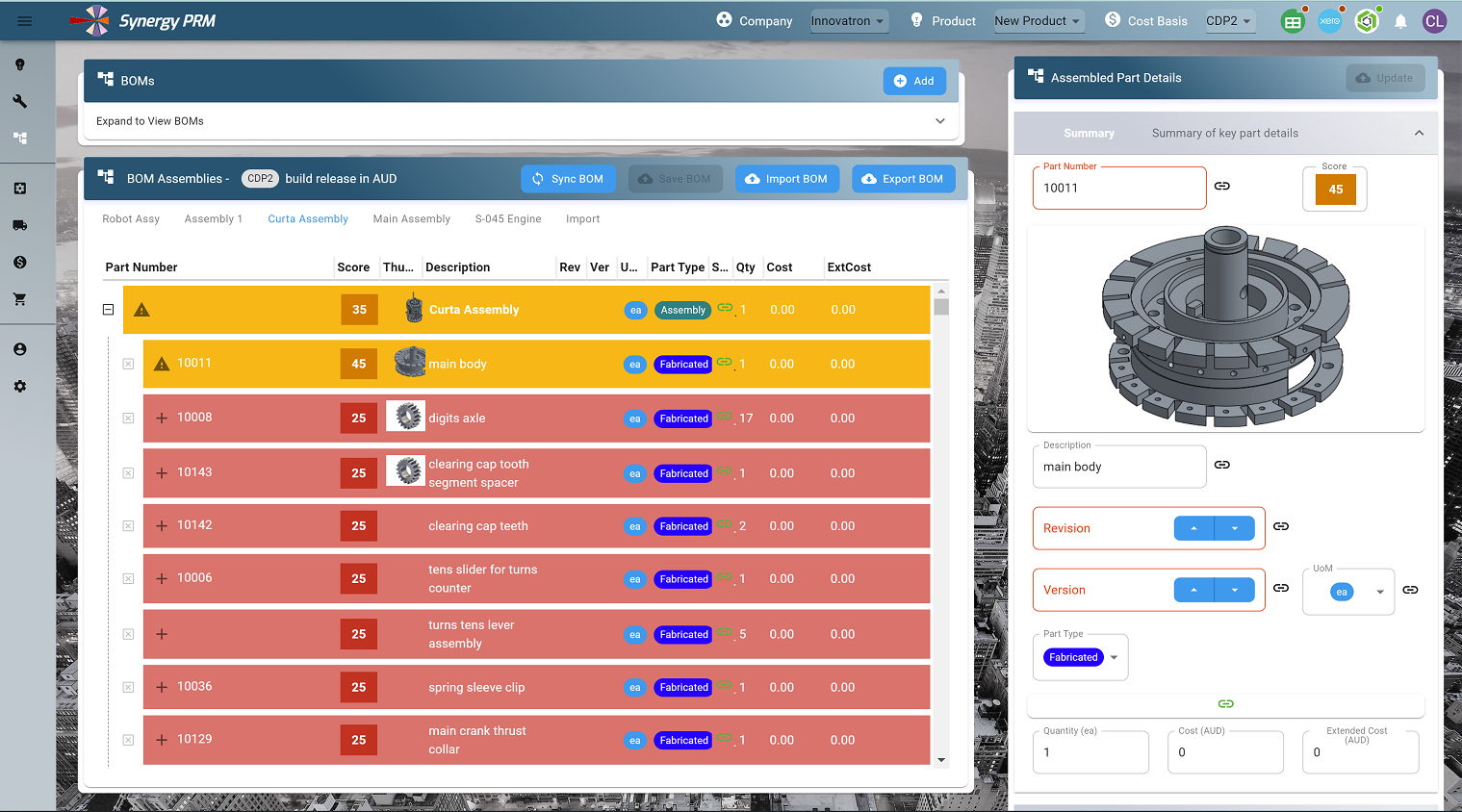Screen dimensions: 1462x812
Task: Click the Xero integration icon
Action: coord(1329,21)
